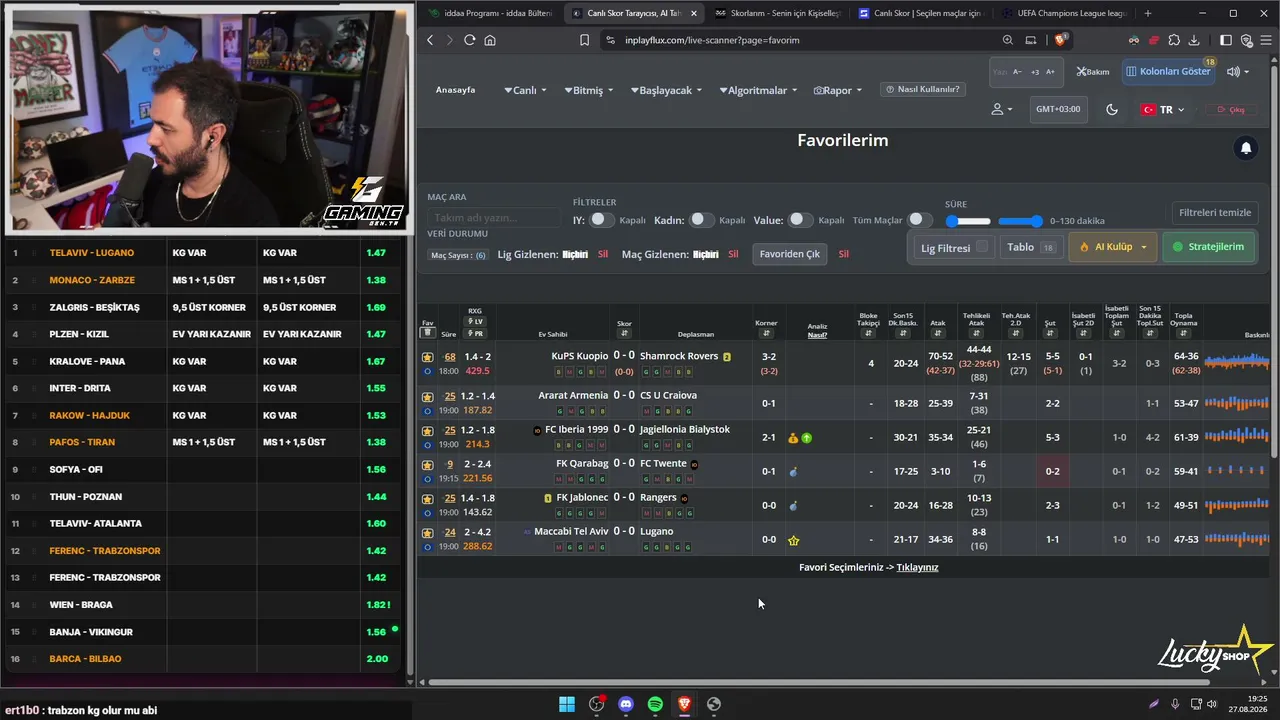Sort by the Korner column arrows
Screen dimensions: 1280x720
(766, 333)
